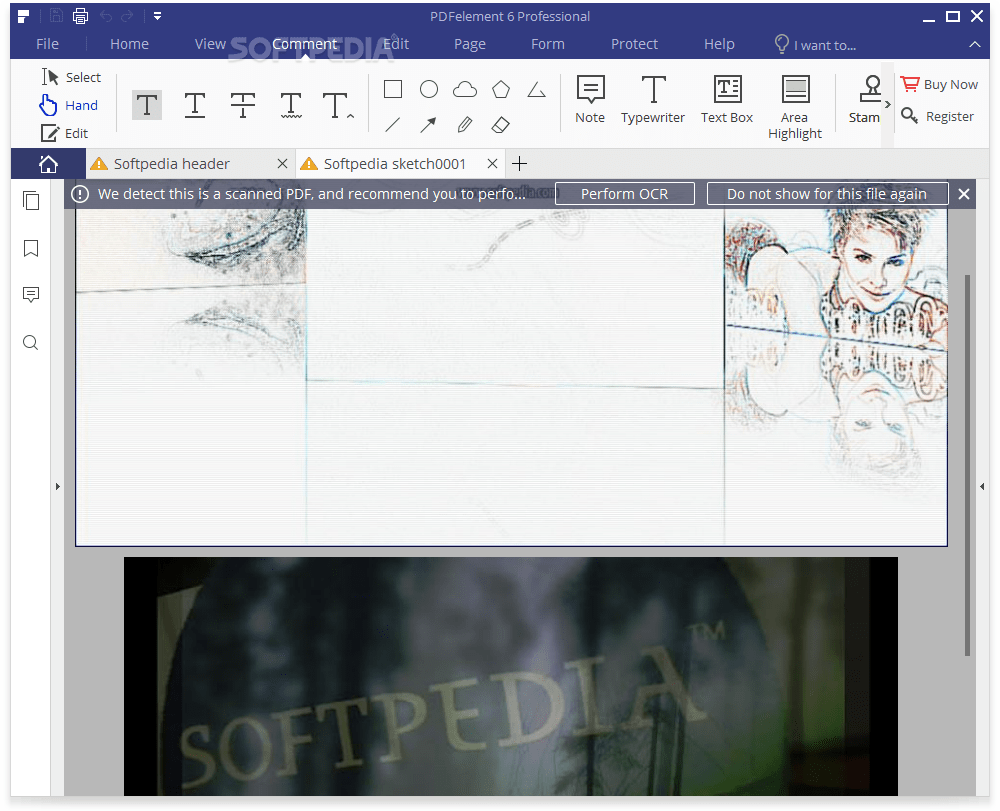Image resolution: width=1000 pixels, height=811 pixels.
Task: Choose the Text Box tool
Action: coord(727,99)
